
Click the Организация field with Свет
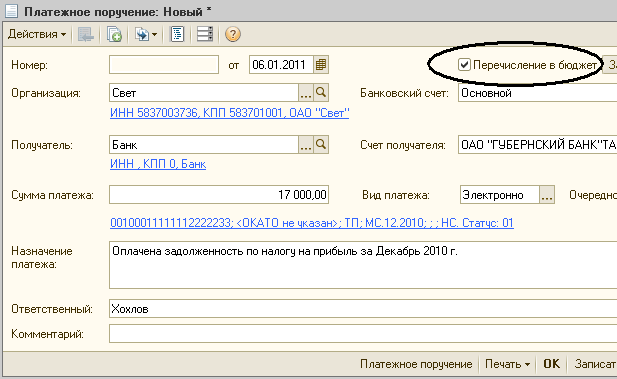[x=204, y=93]
